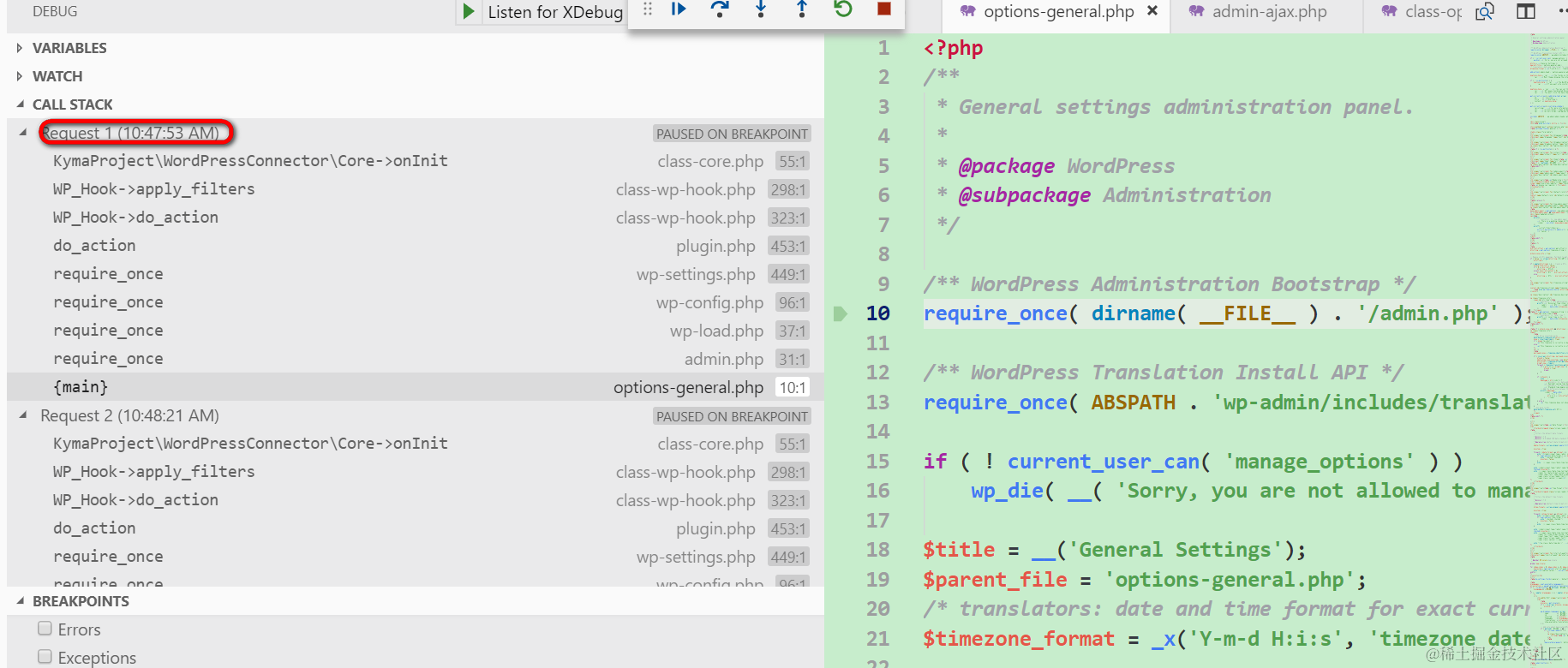Screen dimensions: 1568x668
Task: Click the $parent_file variable on line 19
Action: [x=995, y=580]
